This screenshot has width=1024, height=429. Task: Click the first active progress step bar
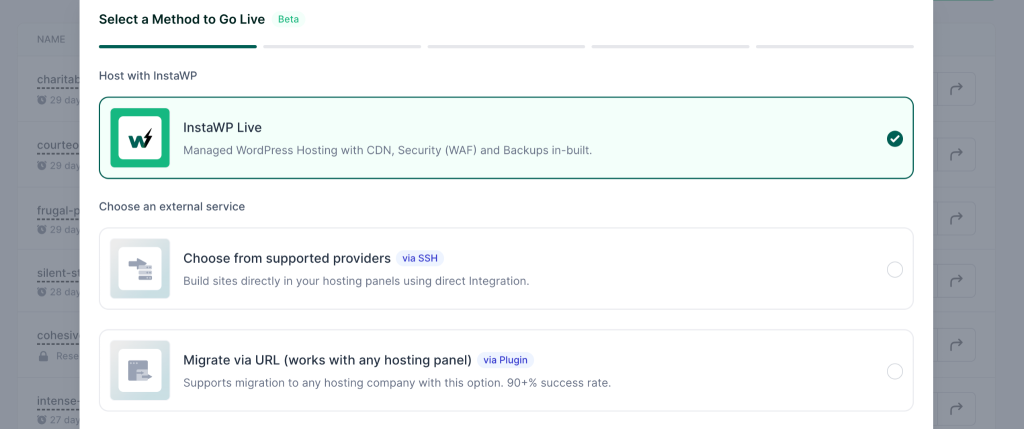[x=178, y=46]
